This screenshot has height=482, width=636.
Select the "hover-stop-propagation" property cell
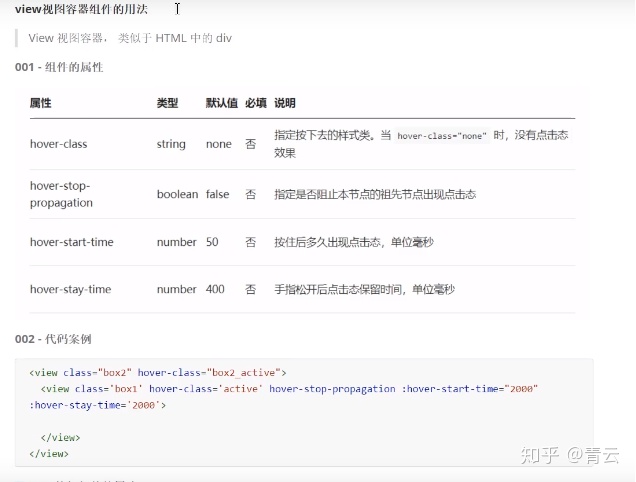(x=61, y=194)
